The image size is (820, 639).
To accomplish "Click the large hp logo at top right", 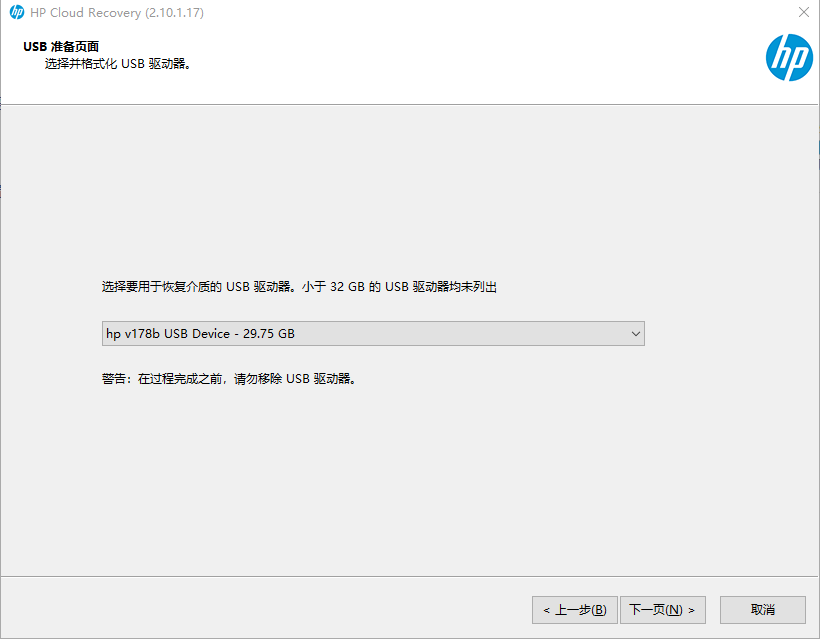I will 788,58.
